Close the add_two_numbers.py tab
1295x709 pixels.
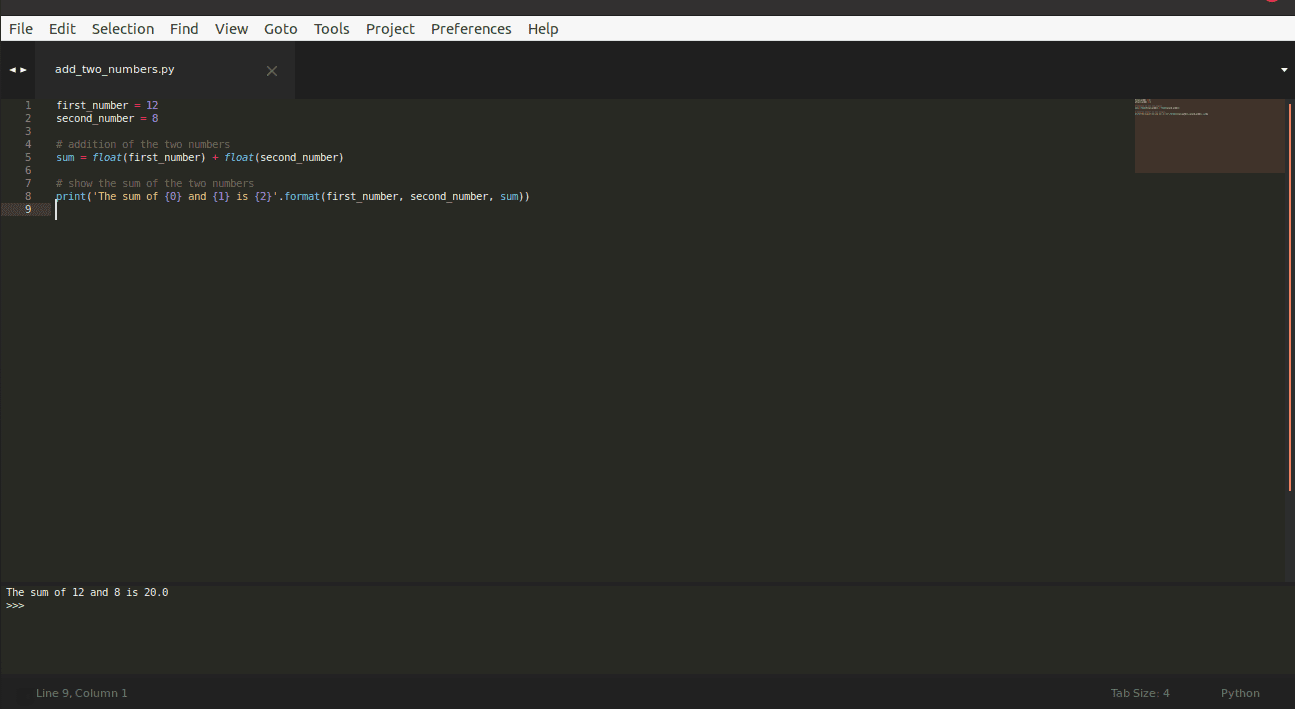(x=271, y=70)
